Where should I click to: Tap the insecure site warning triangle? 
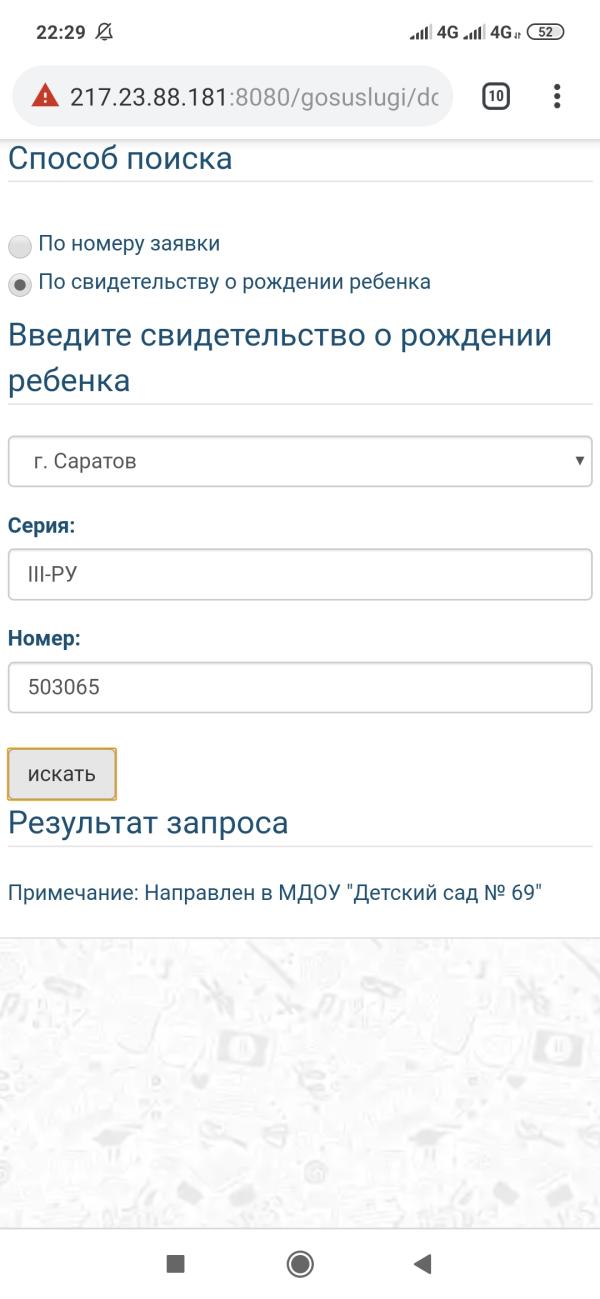pyautogui.click(x=45, y=96)
